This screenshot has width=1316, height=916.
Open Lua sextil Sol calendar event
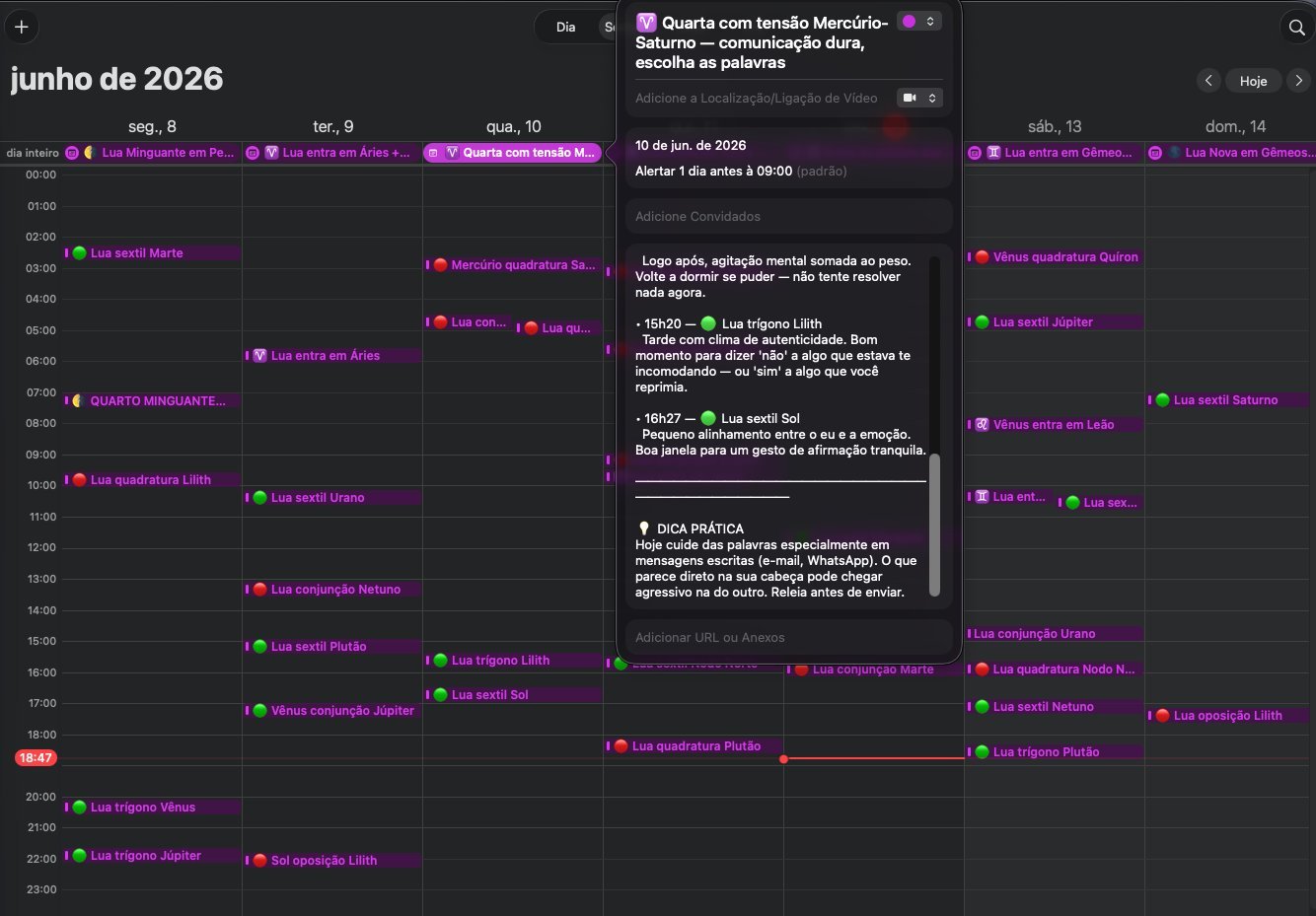(x=514, y=695)
